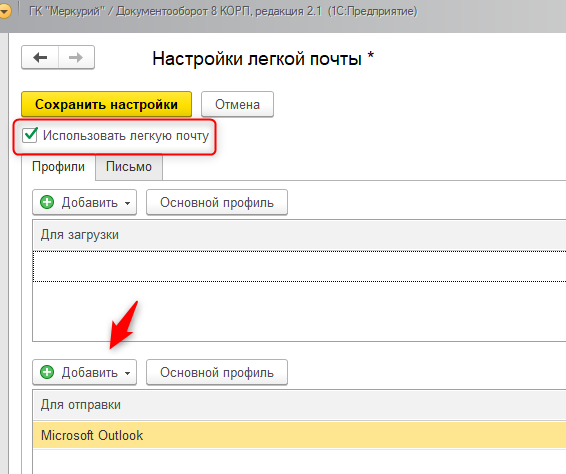Expand lower Добавить dropdown arrow
The image size is (566, 474).
pos(127,373)
